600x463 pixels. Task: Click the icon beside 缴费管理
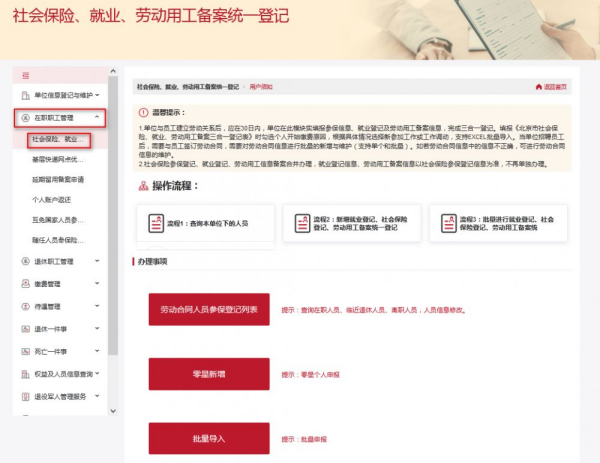25,283
